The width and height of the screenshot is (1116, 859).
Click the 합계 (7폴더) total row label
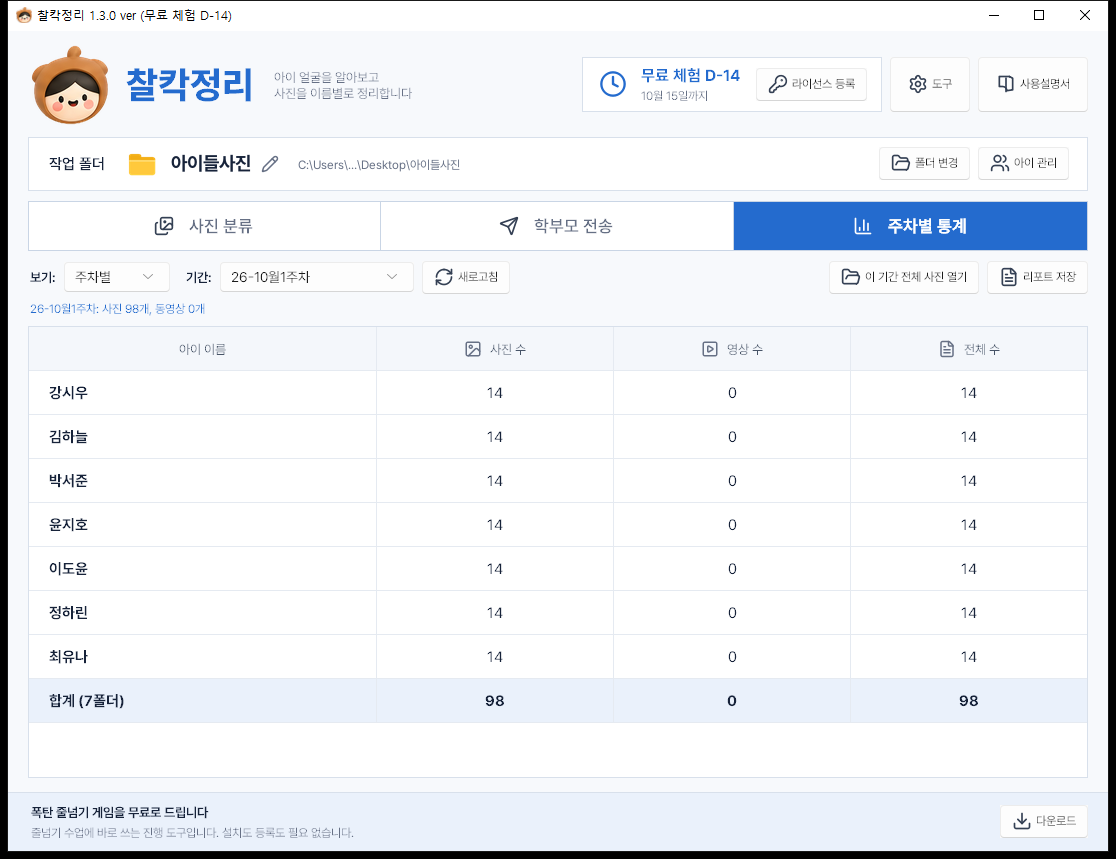(x=86, y=701)
